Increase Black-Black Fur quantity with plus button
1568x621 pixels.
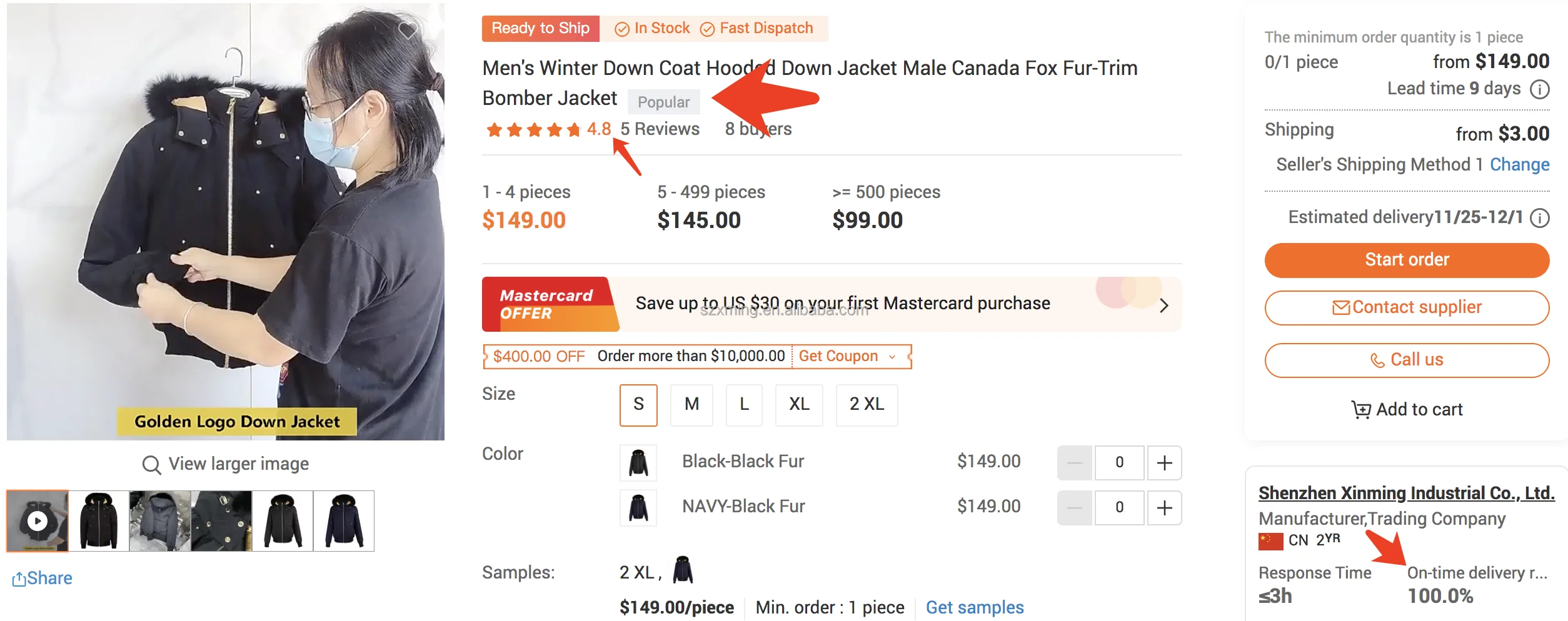pyautogui.click(x=1164, y=462)
